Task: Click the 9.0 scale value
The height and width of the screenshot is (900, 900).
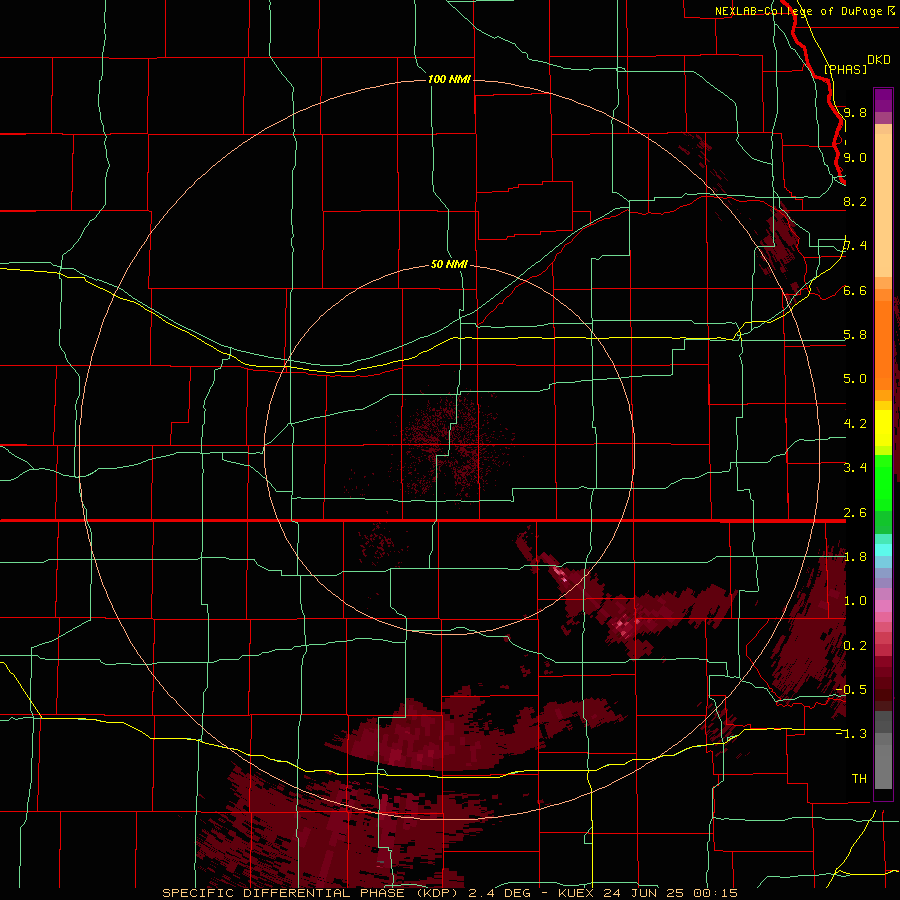Action: (x=855, y=158)
